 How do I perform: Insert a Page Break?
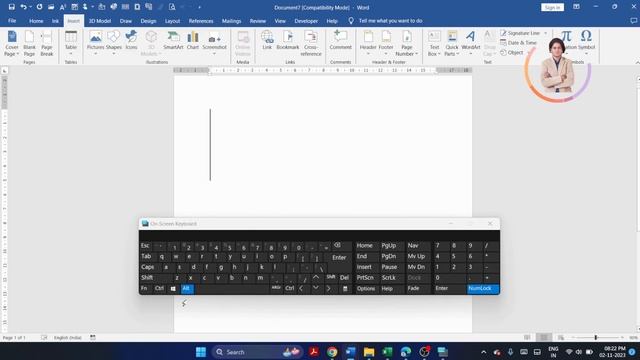[47, 43]
